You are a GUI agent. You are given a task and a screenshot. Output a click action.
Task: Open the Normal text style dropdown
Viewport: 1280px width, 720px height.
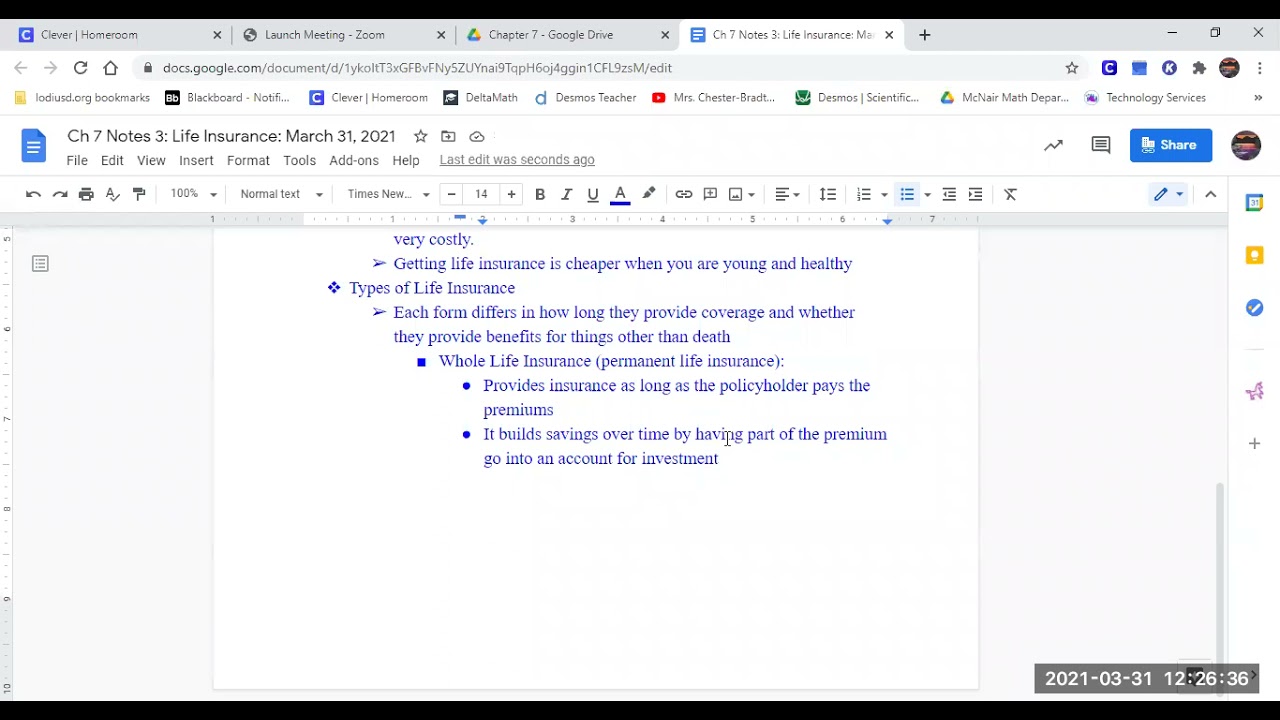click(x=281, y=194)
